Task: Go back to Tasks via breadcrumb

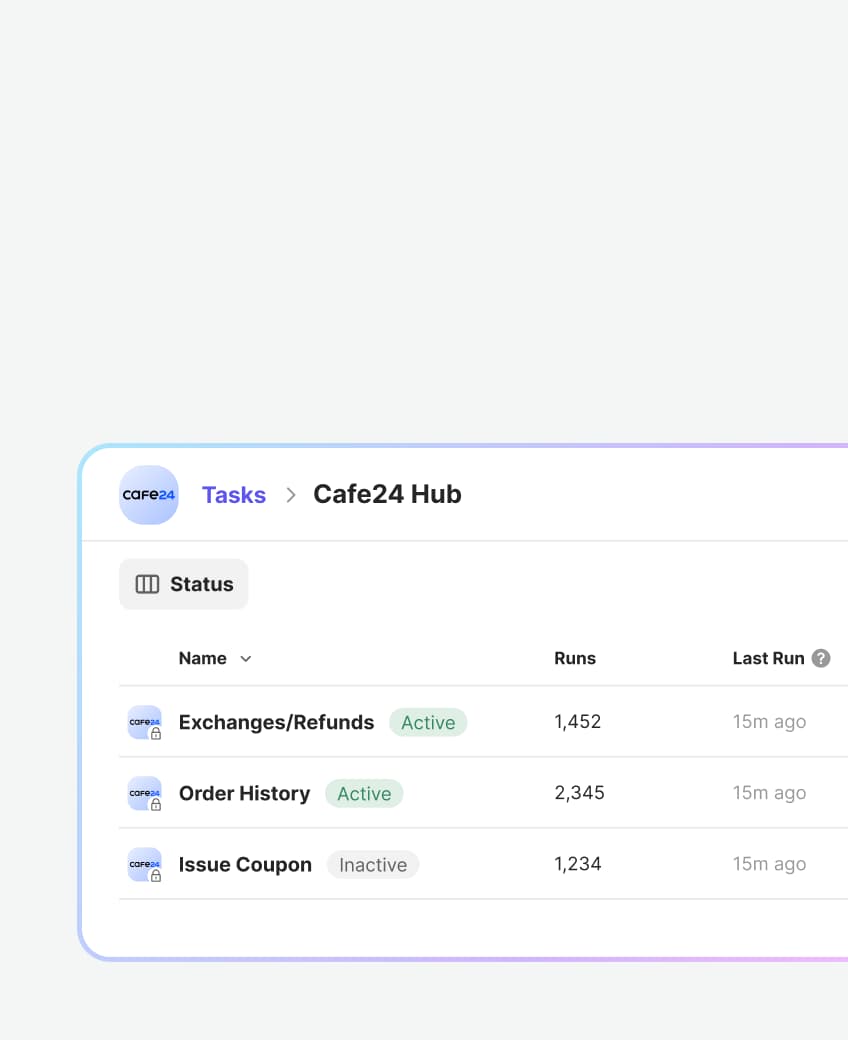Action: click(234, 495)
